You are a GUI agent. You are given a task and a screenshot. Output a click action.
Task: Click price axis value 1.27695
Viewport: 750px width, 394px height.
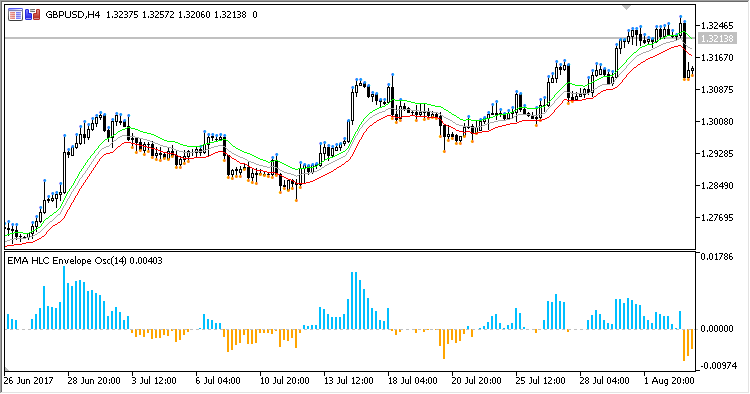tap(717, 218)
